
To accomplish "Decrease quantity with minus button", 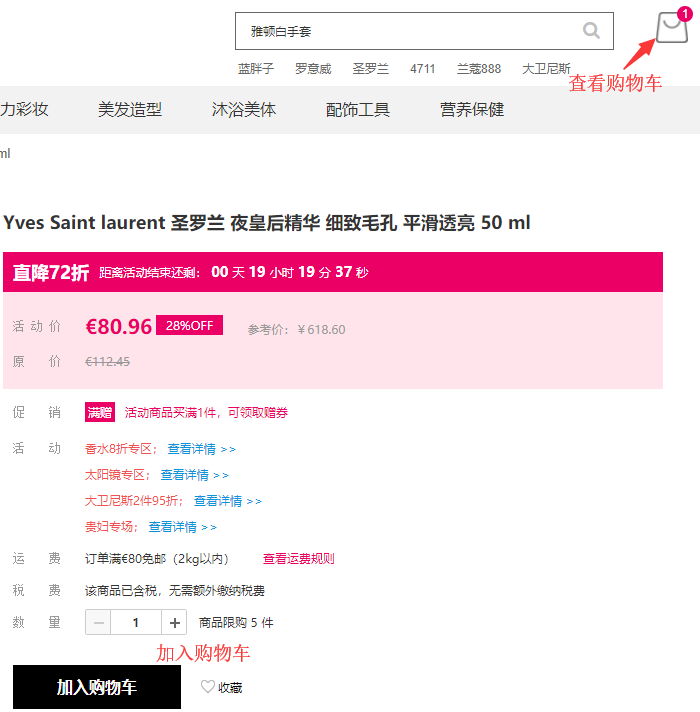I will click(x=98, y=622).
